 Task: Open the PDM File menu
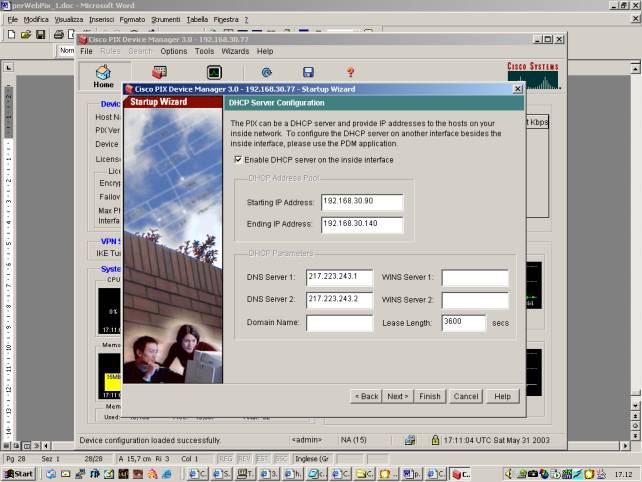click(x=86, y=51)
